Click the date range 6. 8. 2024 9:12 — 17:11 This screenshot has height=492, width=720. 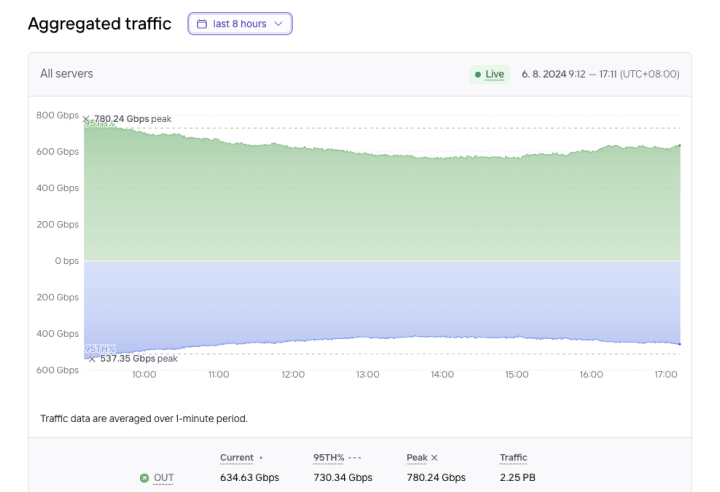600,75
